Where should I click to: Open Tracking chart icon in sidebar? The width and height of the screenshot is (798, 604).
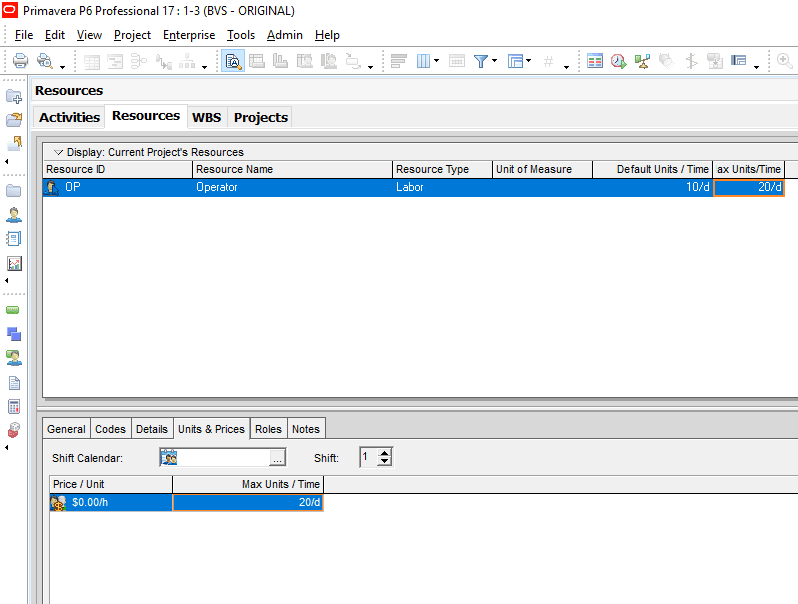point(14,263)
